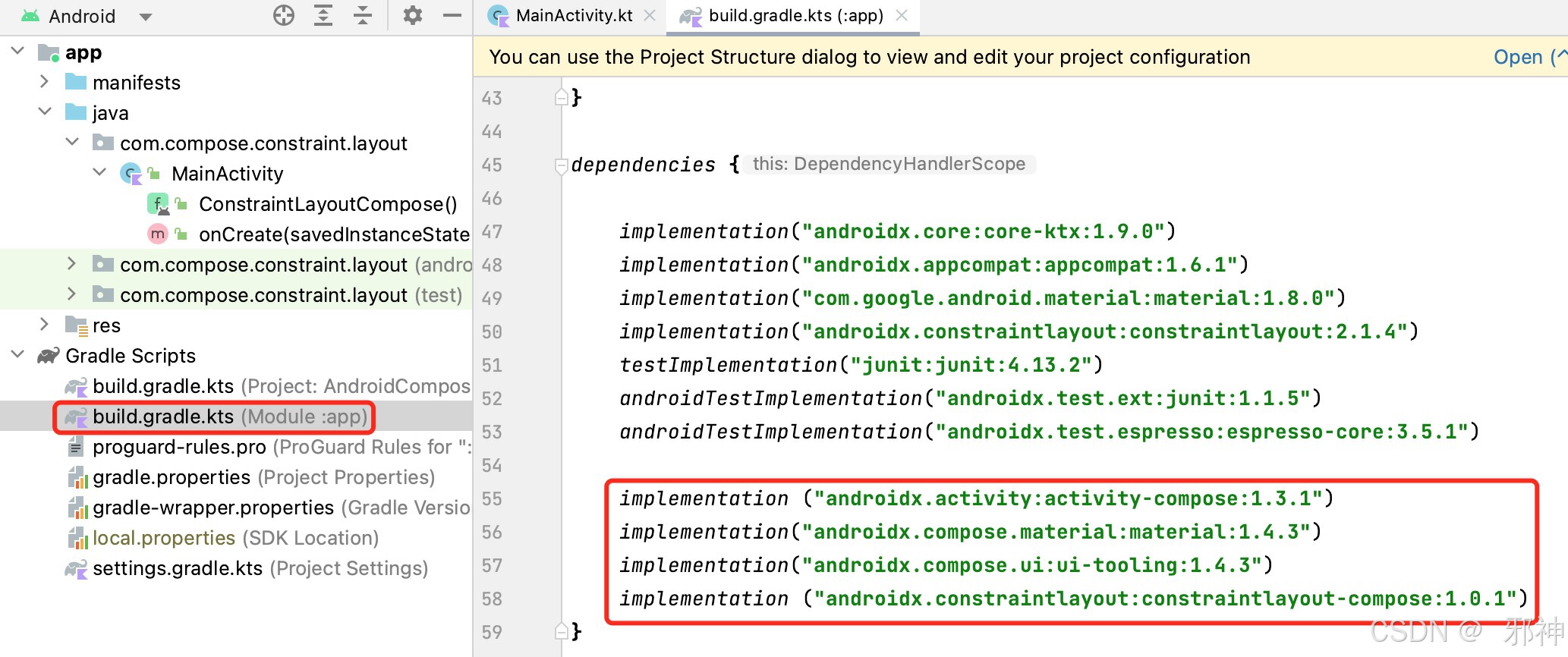The image size is (1568, 657).
Task: Click the package folder icon of androidTest package
Action: (x=103, y=264)
